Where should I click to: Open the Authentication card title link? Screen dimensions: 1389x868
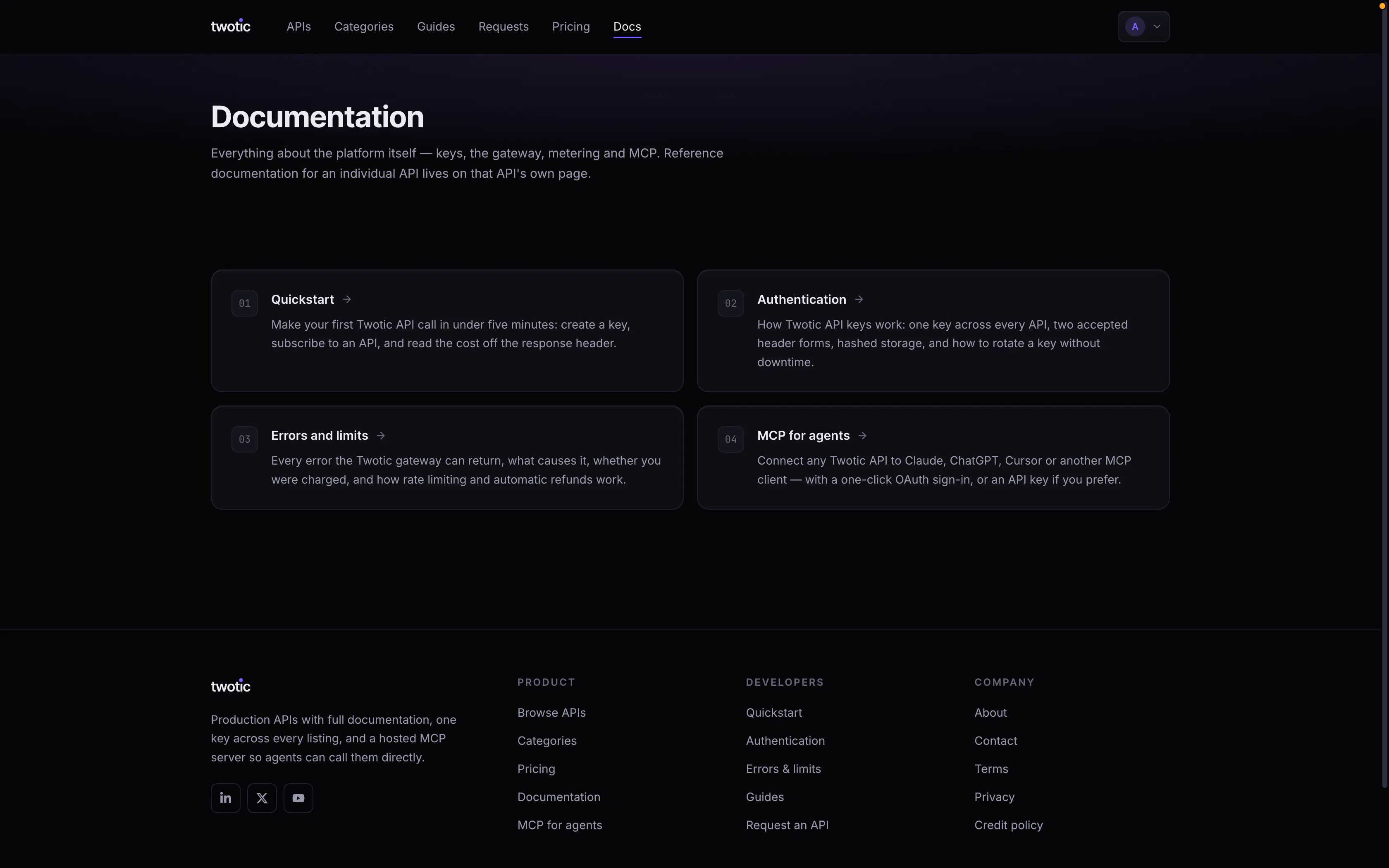pos(802,299)
